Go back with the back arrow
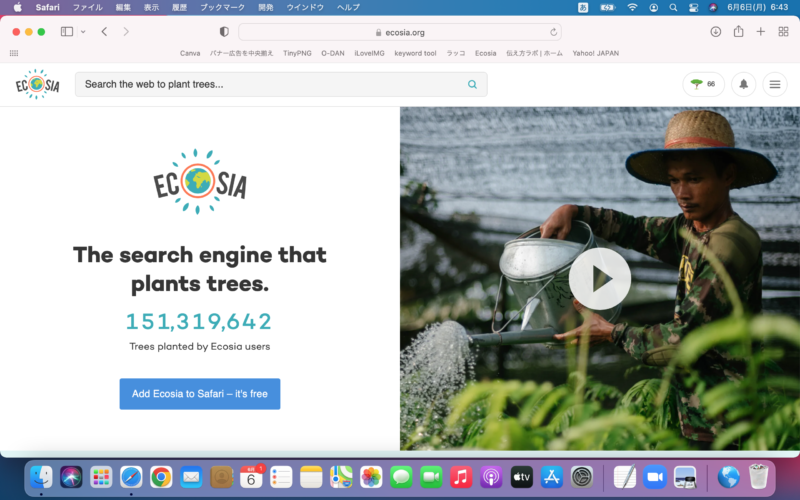Screen dimensions: 800x500 pyautogui.click(x=104, y=32)
